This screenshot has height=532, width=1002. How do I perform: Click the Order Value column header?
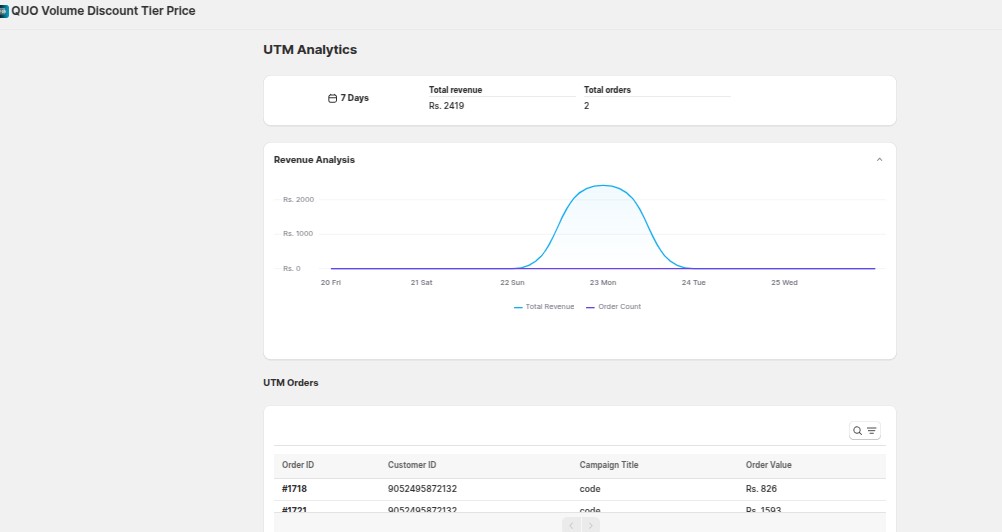pos(768,465)
